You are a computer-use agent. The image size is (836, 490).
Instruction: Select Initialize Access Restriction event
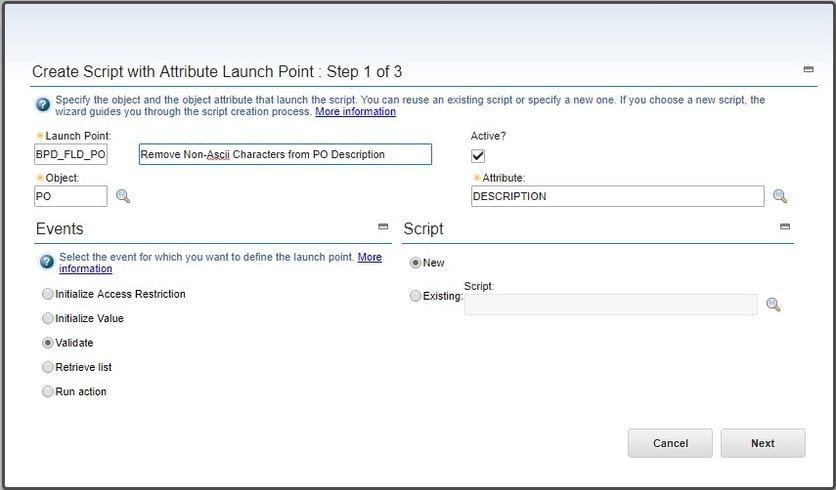click(48, 294)
